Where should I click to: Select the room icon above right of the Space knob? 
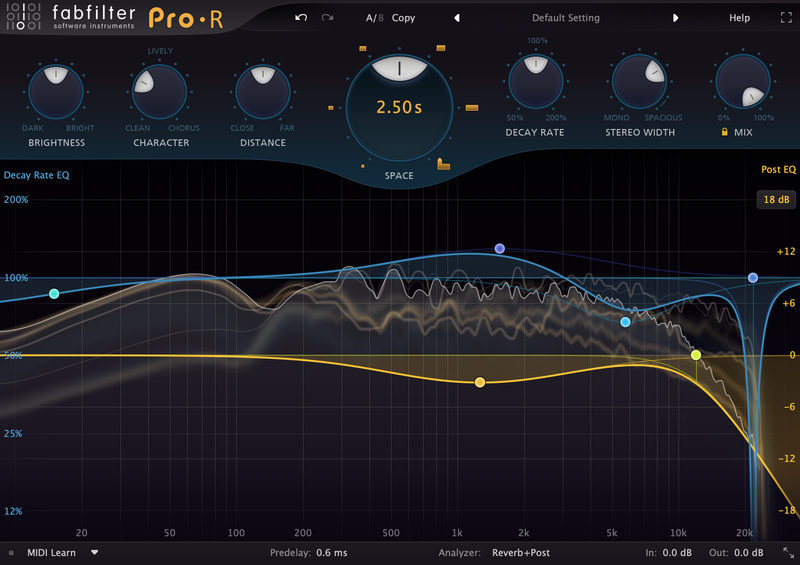click(441, 48)
